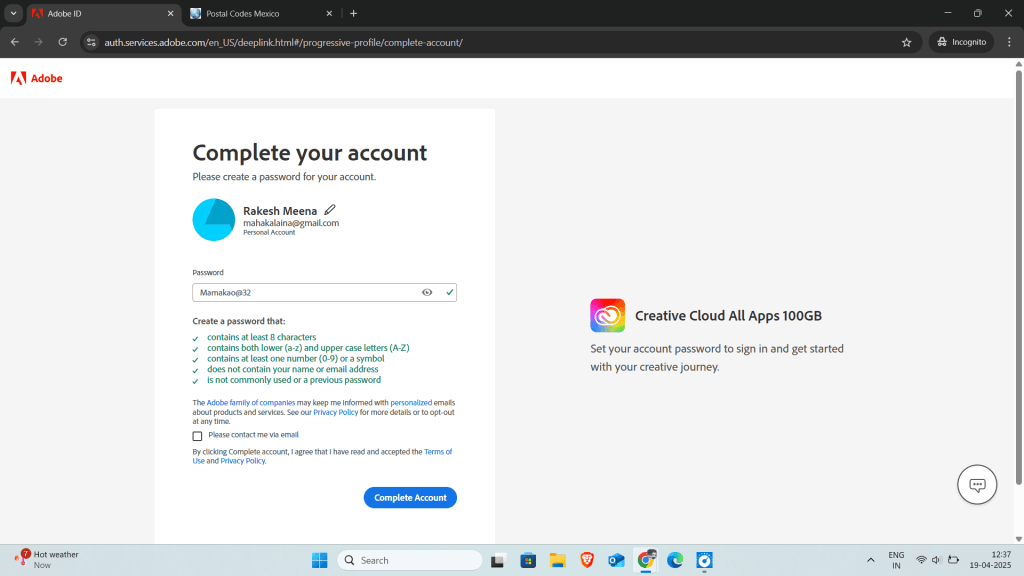Click 'does not contain your name or email address'
Image resolution: width=1024 pixels, height=576 pixels.
tap(293, 369)
